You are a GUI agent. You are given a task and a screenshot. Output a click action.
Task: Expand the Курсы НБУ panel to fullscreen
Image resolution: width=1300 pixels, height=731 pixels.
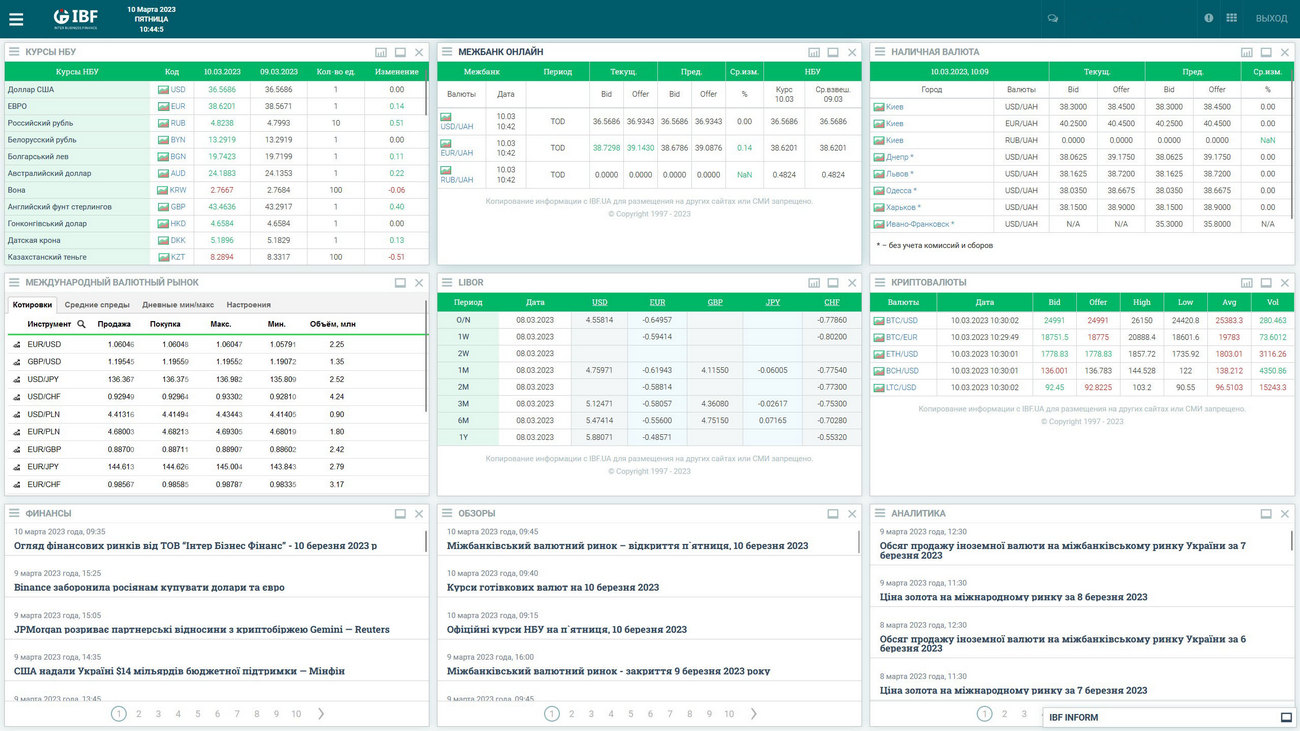click(400, 52)
